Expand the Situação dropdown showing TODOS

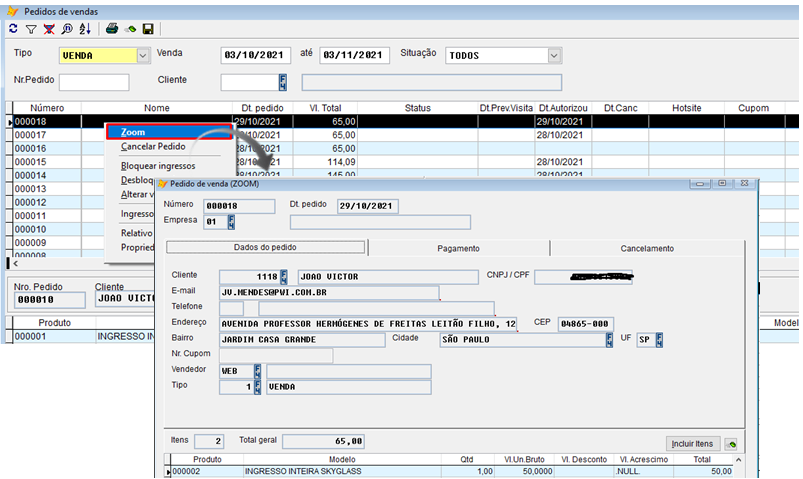click(553, 56)
